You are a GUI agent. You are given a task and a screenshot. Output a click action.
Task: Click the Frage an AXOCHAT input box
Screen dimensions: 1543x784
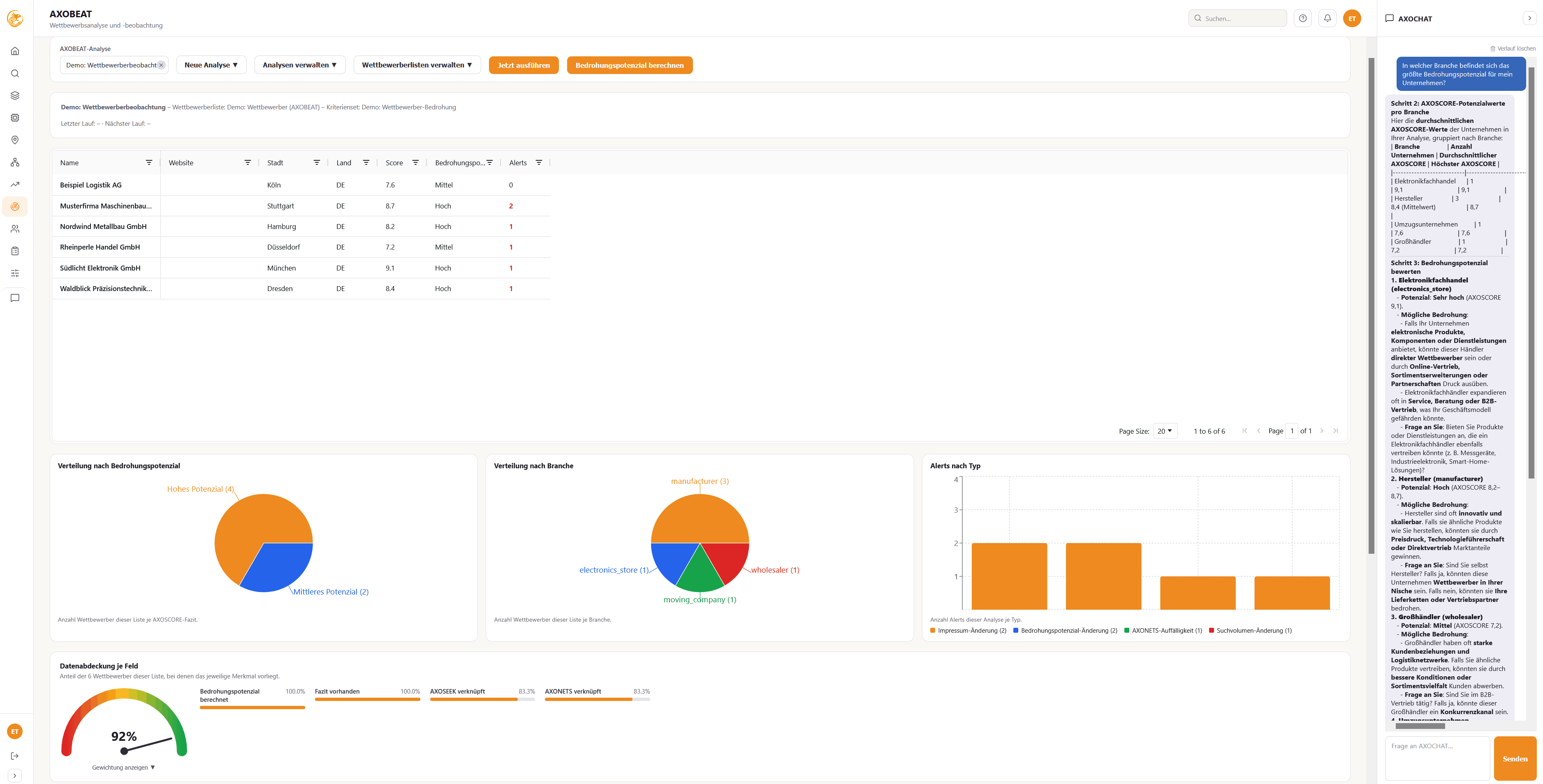pos(1437,759)
